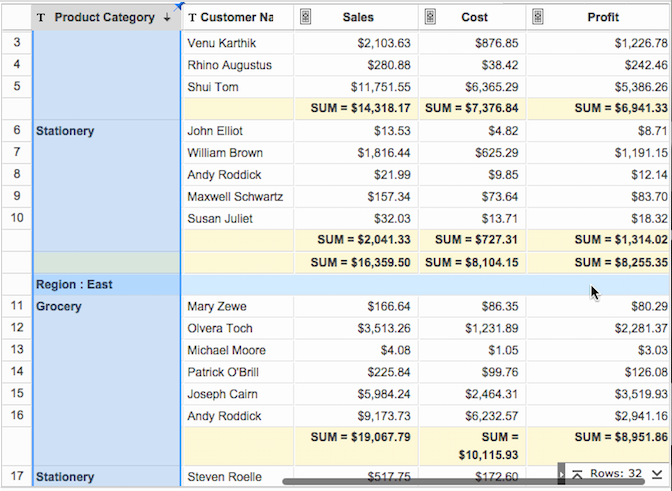Click the horizontal scrollbar at the bottom
The width and height of the screenshot is (672, 491).
pos(420,482)
